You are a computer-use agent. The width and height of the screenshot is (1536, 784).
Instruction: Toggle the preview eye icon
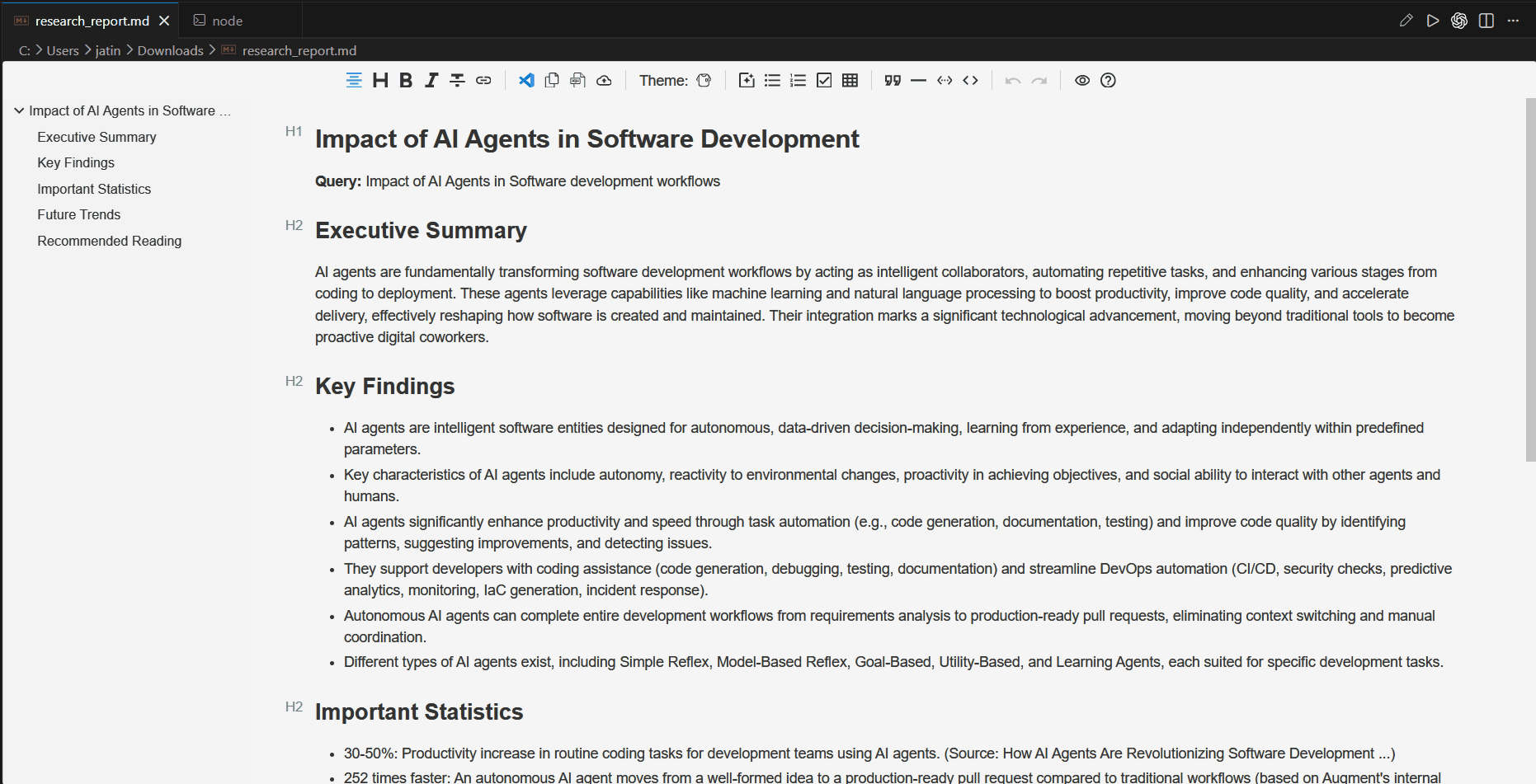[1082, 80]
